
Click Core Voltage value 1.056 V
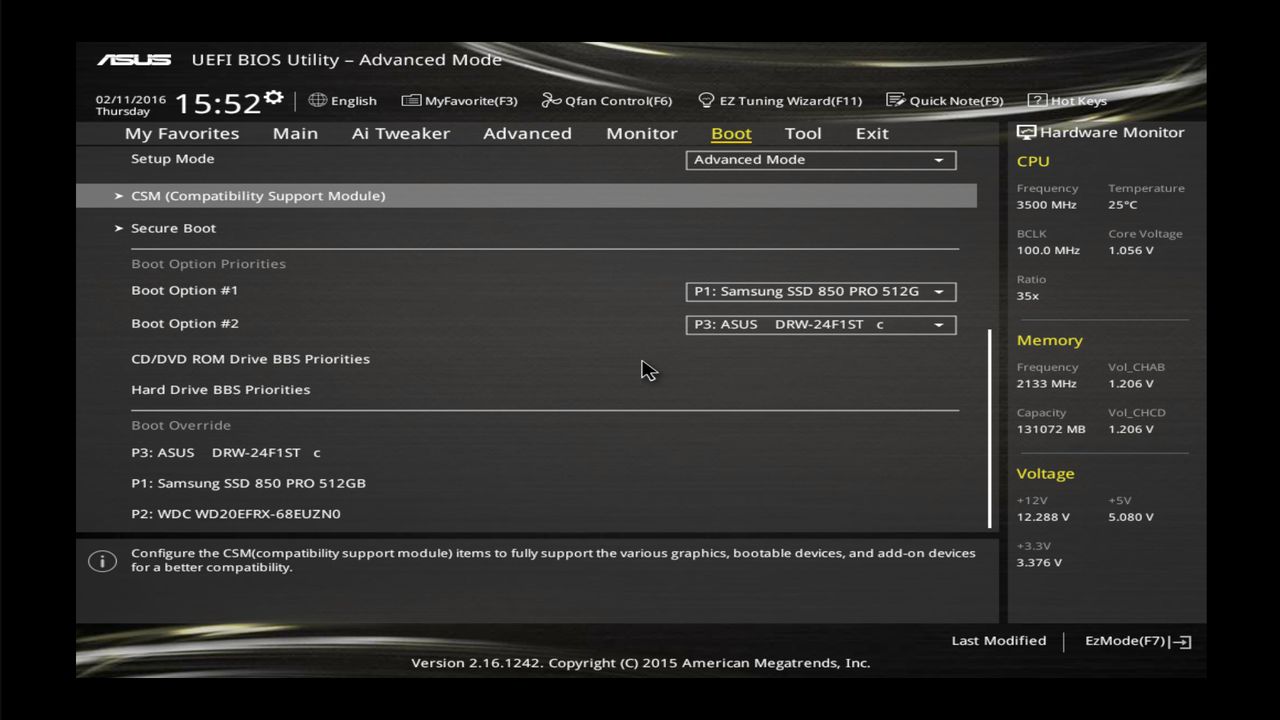tap(1131, 251)
